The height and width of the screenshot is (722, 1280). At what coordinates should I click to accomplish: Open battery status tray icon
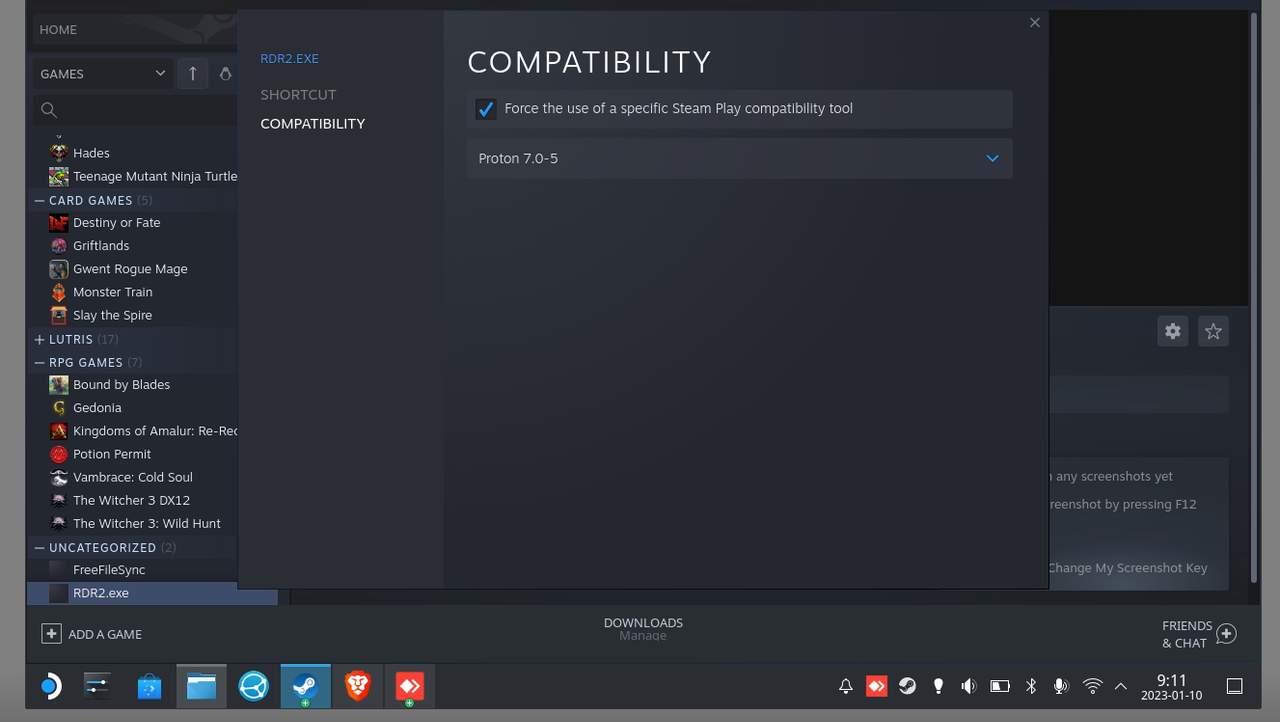(x=1000, y=686)
